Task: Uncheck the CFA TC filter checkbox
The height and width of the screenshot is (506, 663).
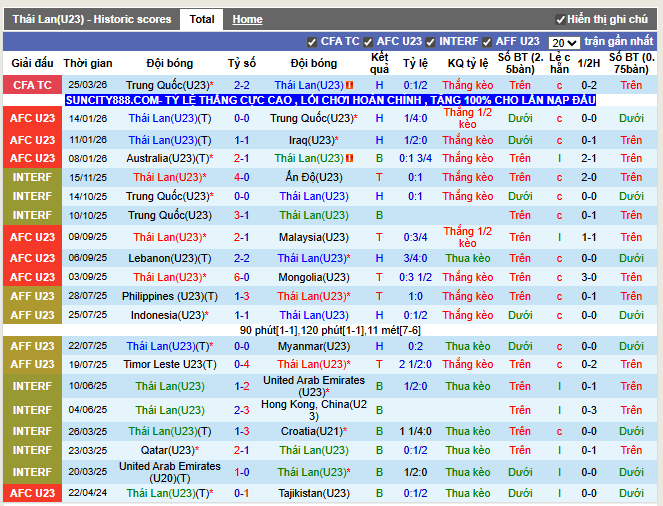Action: point(312,42)
